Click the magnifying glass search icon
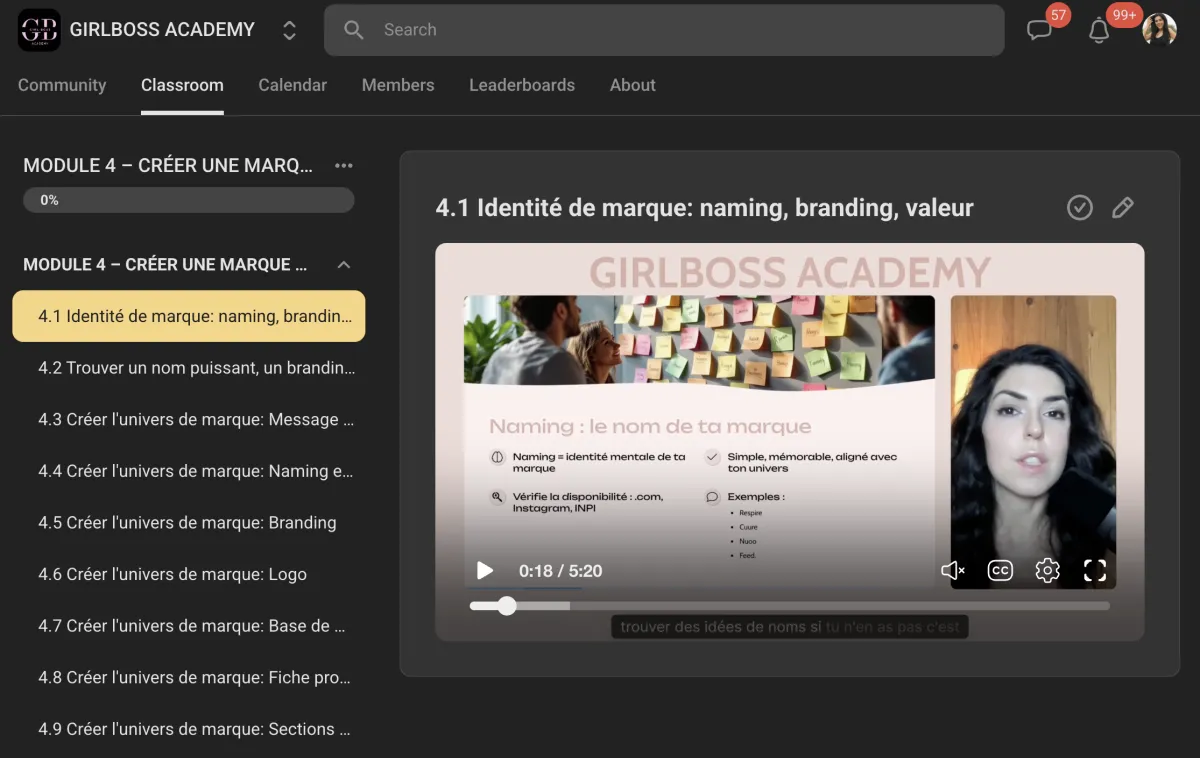The height and width of the screenshot is (758, 1200). (x=353, y=30)
